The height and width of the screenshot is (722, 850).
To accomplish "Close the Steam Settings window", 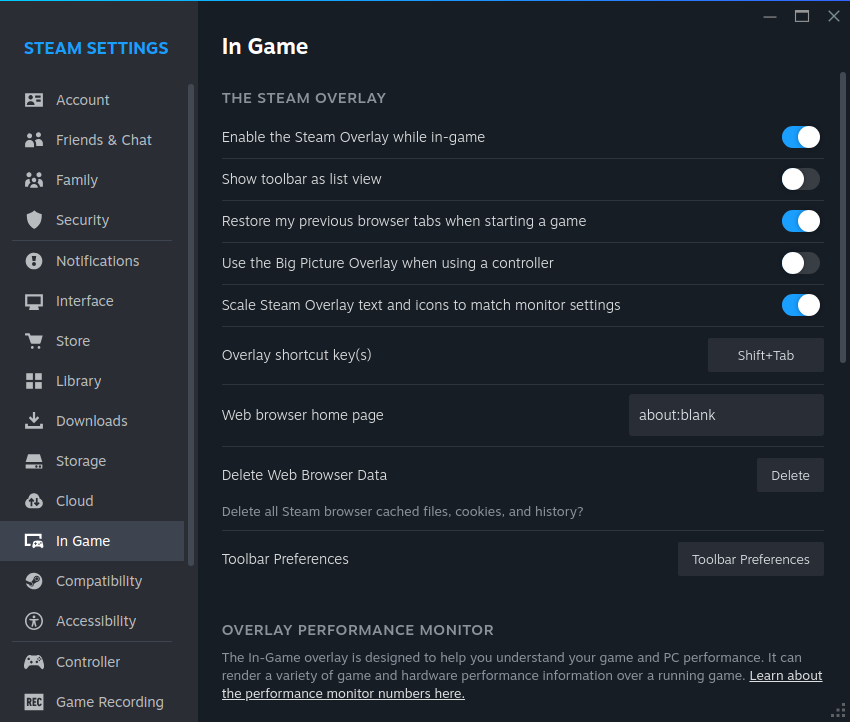I will pyautogui.click(x=834, y=16).
